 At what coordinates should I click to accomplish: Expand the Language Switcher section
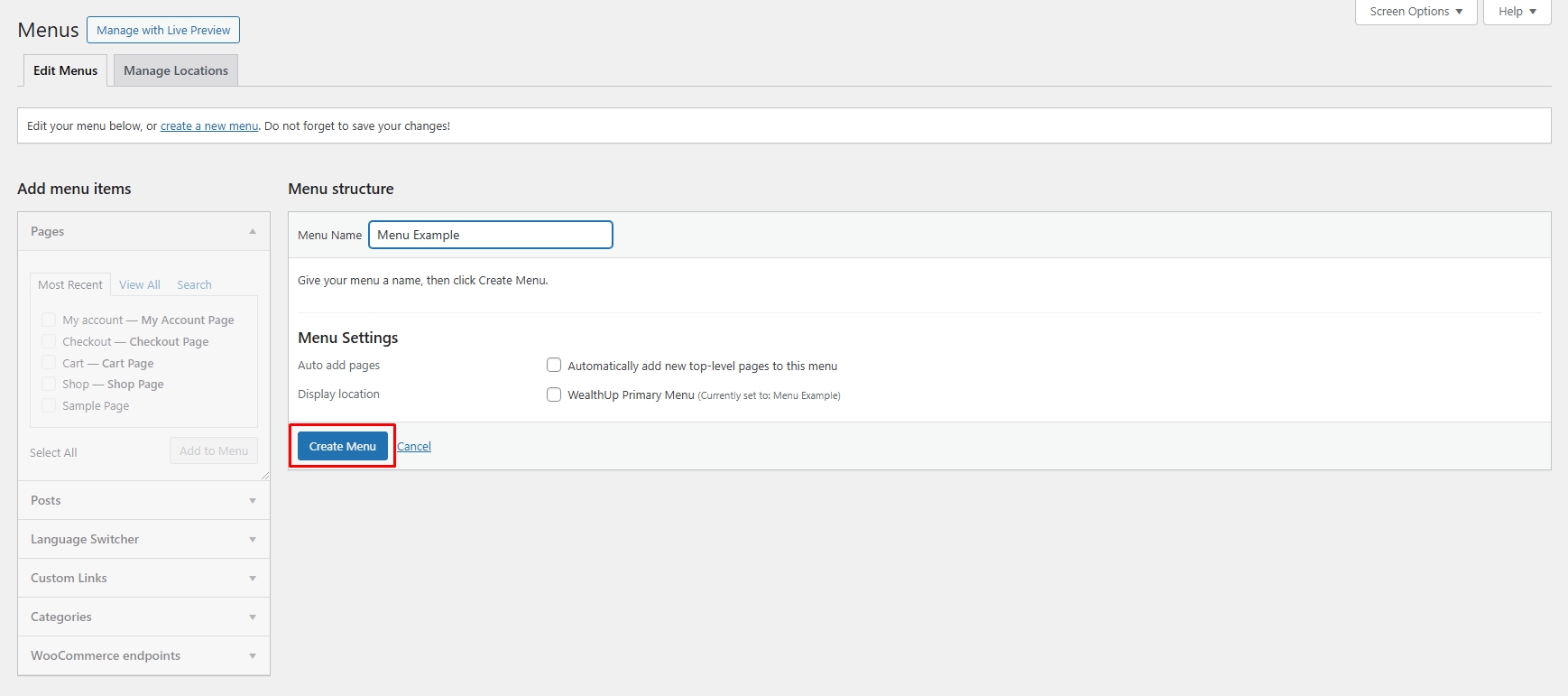point(253,540)
